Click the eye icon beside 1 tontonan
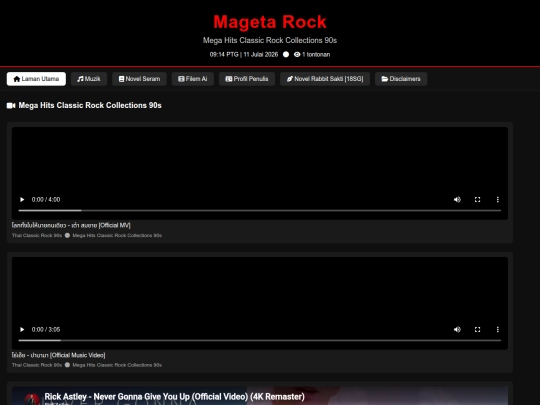The height and width of the screenshot is (405, 540). (297, 54)
